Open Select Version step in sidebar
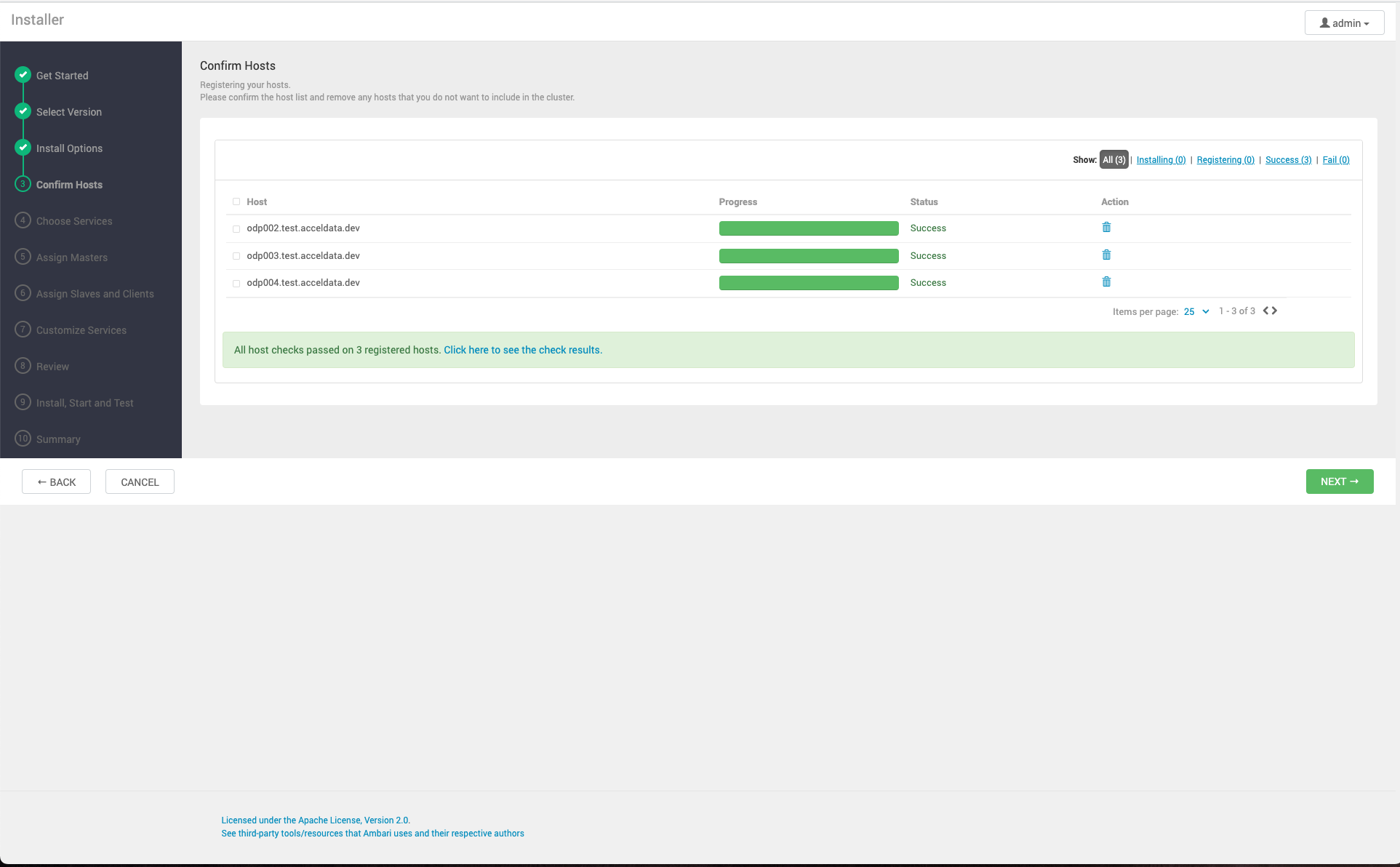This screenshot has height=867, width=1400. tap(69, 112)
